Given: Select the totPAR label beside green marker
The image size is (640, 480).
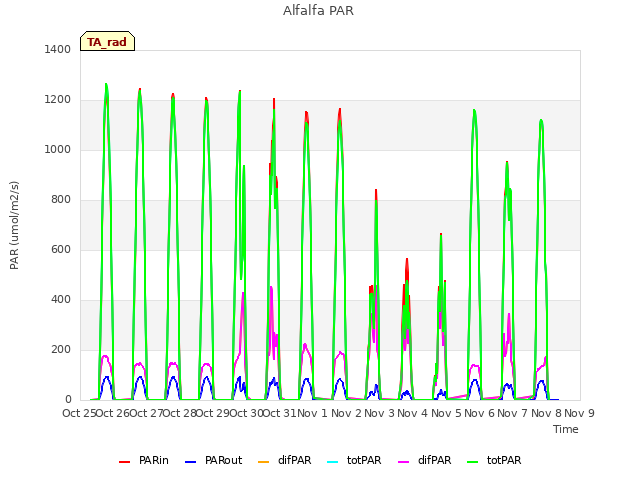Looking at the screenshot, I should [x=504, y=460].
